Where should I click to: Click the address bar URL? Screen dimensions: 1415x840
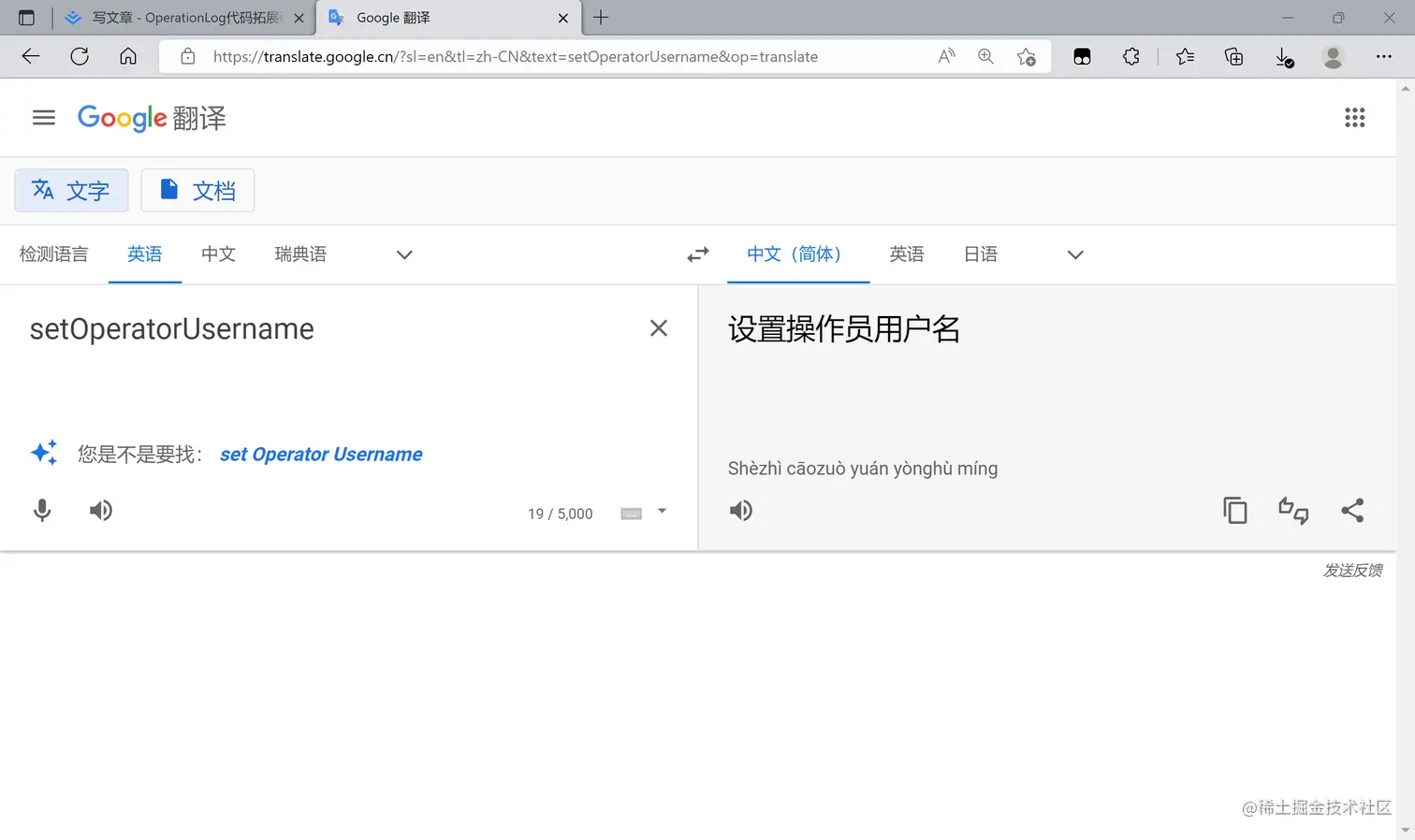point(516,57)
